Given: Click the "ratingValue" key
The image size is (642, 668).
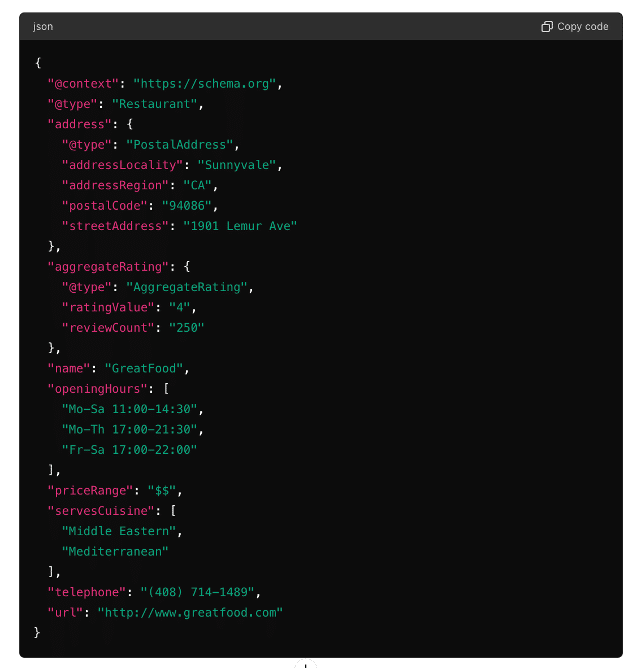Looking at the screenshot, I should [108, 307].
